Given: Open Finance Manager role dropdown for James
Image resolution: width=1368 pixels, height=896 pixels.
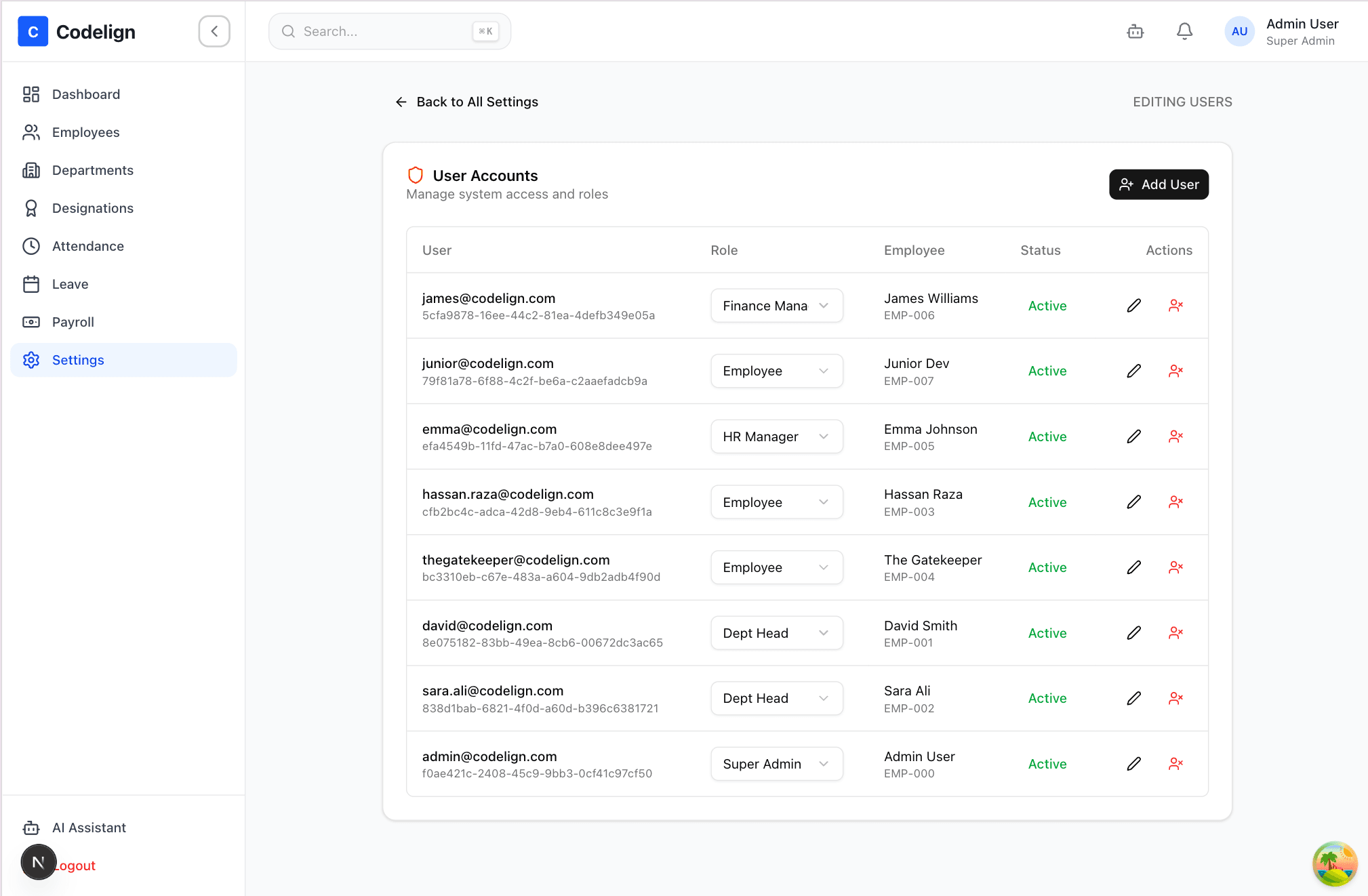Looking at the screenshot, I should (x=776, y=306).
